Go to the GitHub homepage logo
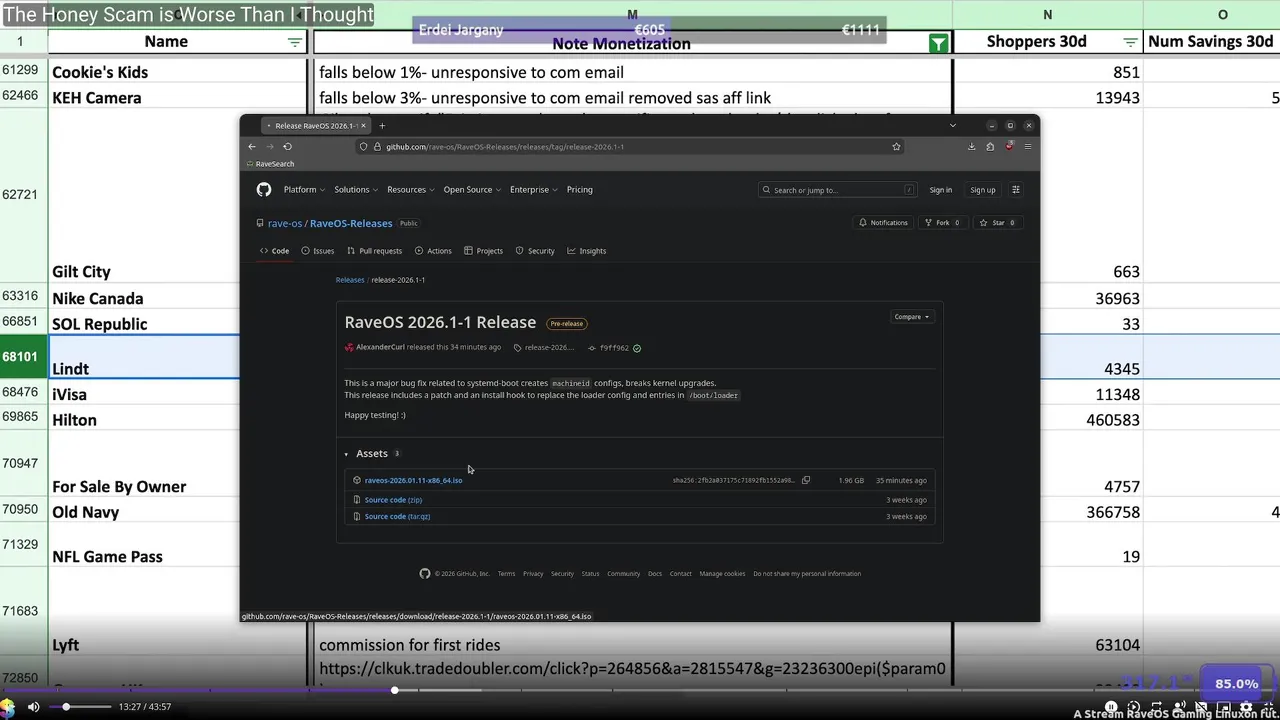 point(264,189)
